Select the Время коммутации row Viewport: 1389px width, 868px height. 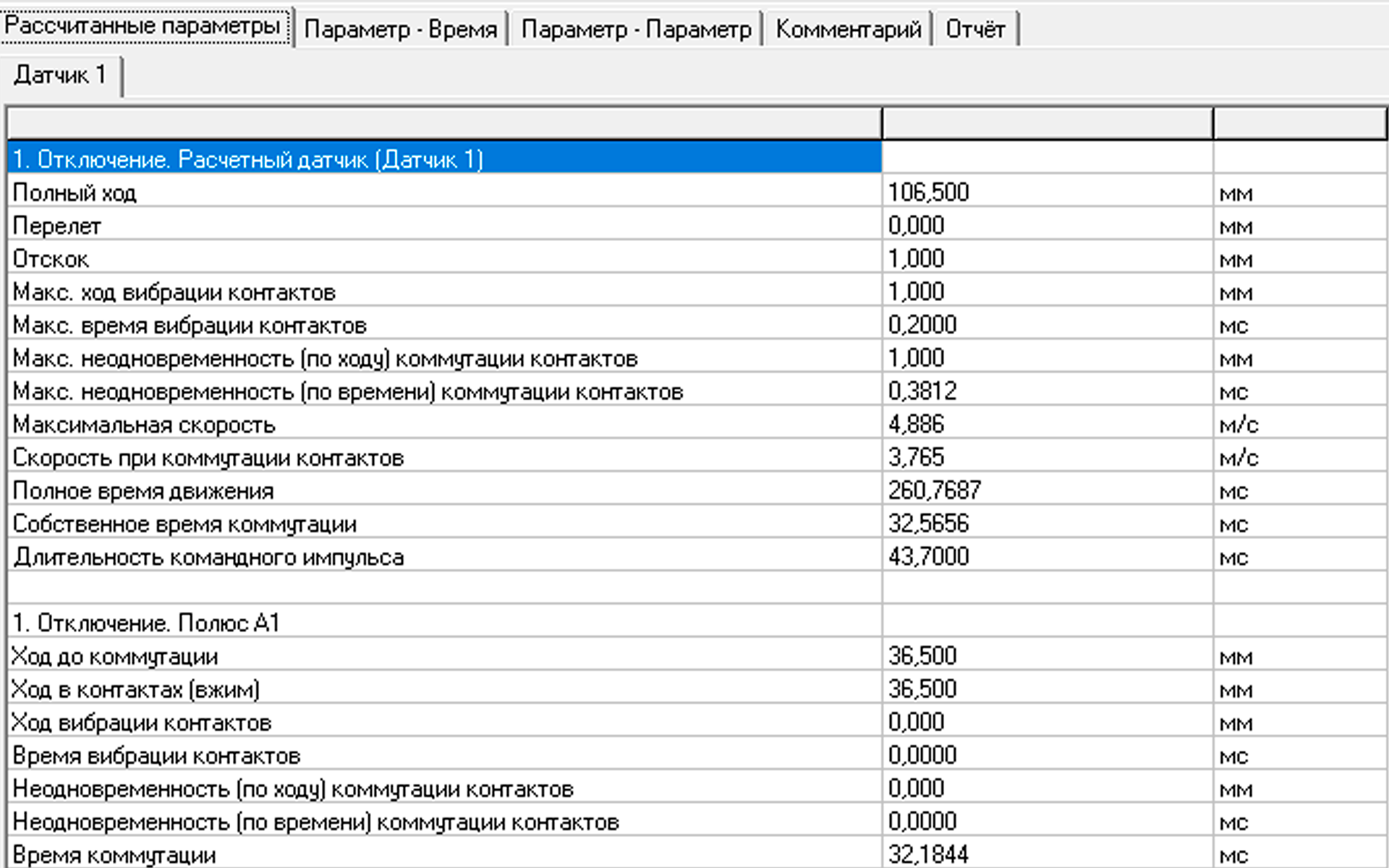tap(444, 854)
